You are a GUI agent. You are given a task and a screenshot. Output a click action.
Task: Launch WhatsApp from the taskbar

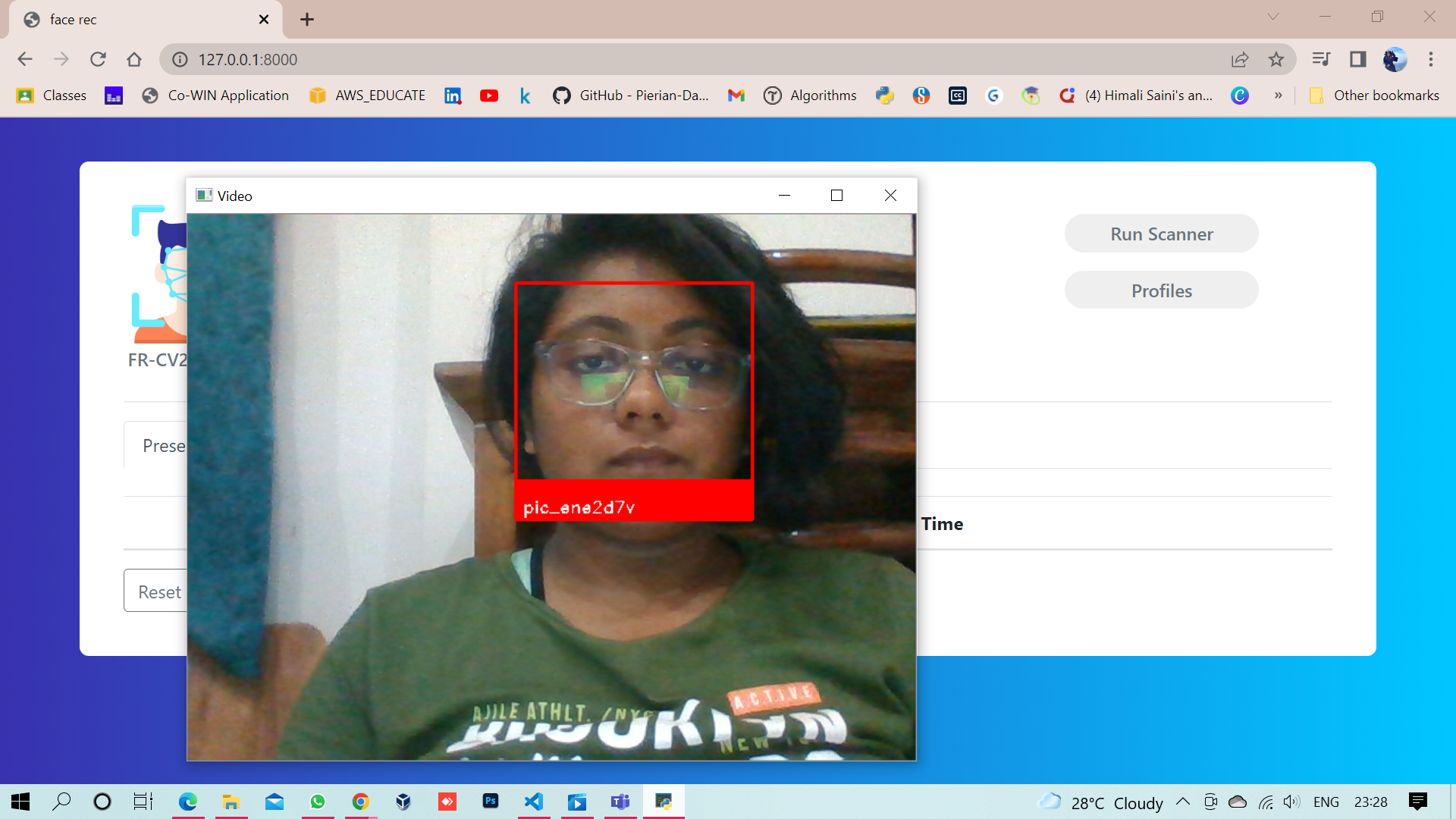coord(318,802)
